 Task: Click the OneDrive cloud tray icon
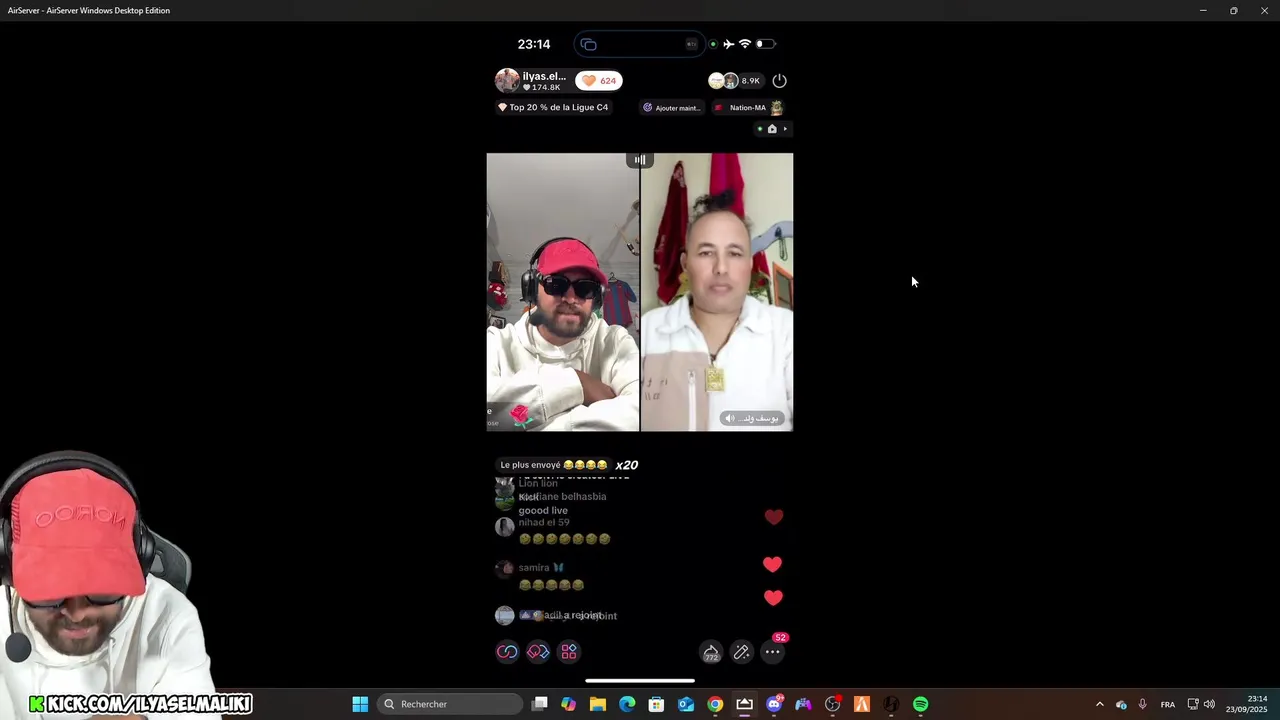click(x=1121, y=704)
